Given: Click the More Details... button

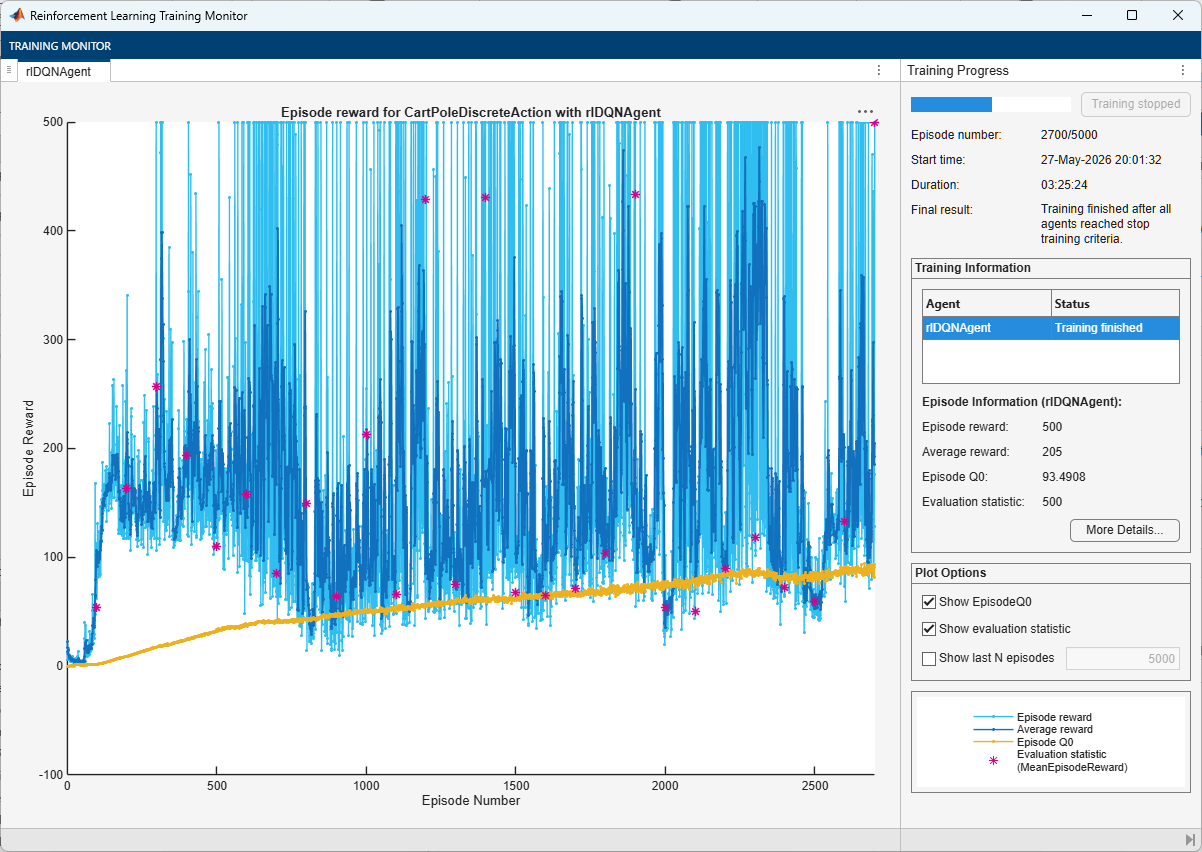Looking at the screenshot, I should coord(1125,530).
